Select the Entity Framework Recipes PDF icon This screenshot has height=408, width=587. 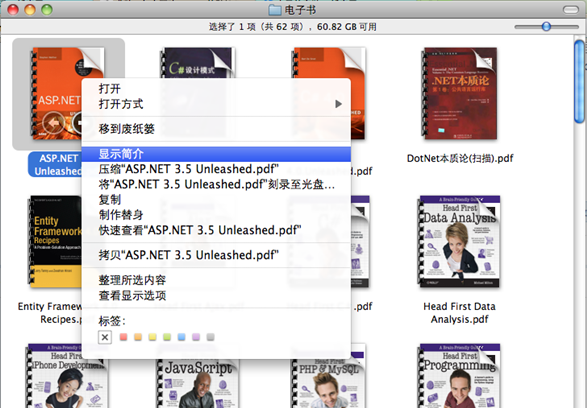55,241
